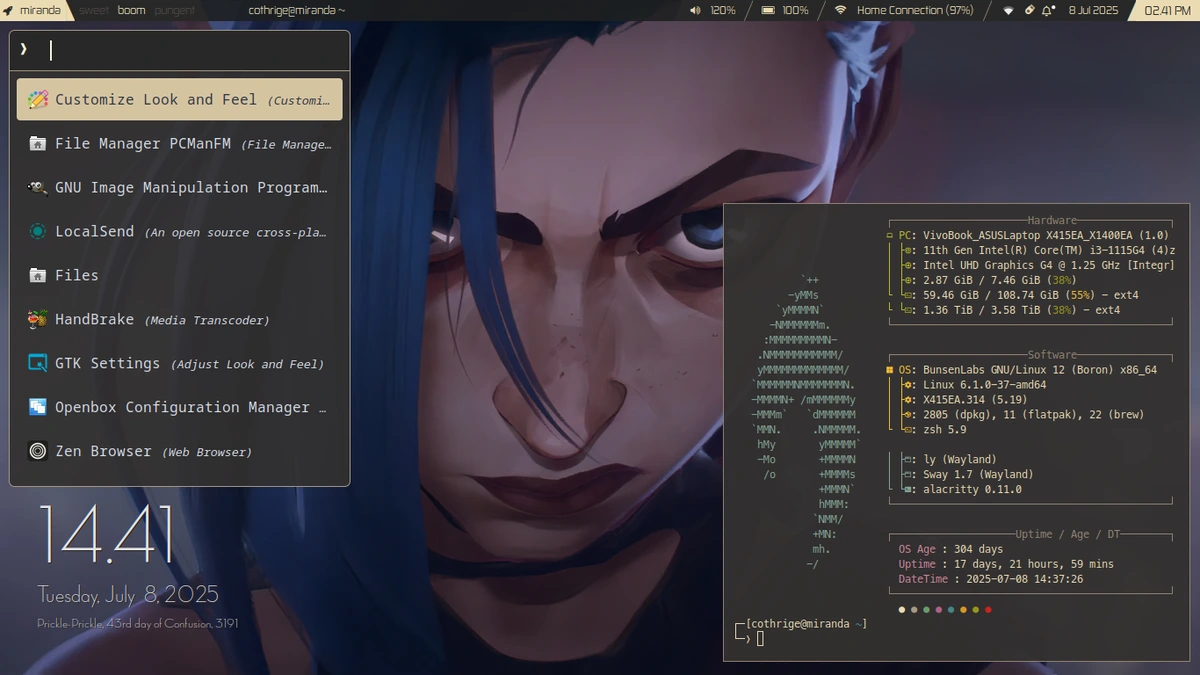Mute audio via the speaker icon
This screenshot has width=1200, height=675.
click(696, 11)
